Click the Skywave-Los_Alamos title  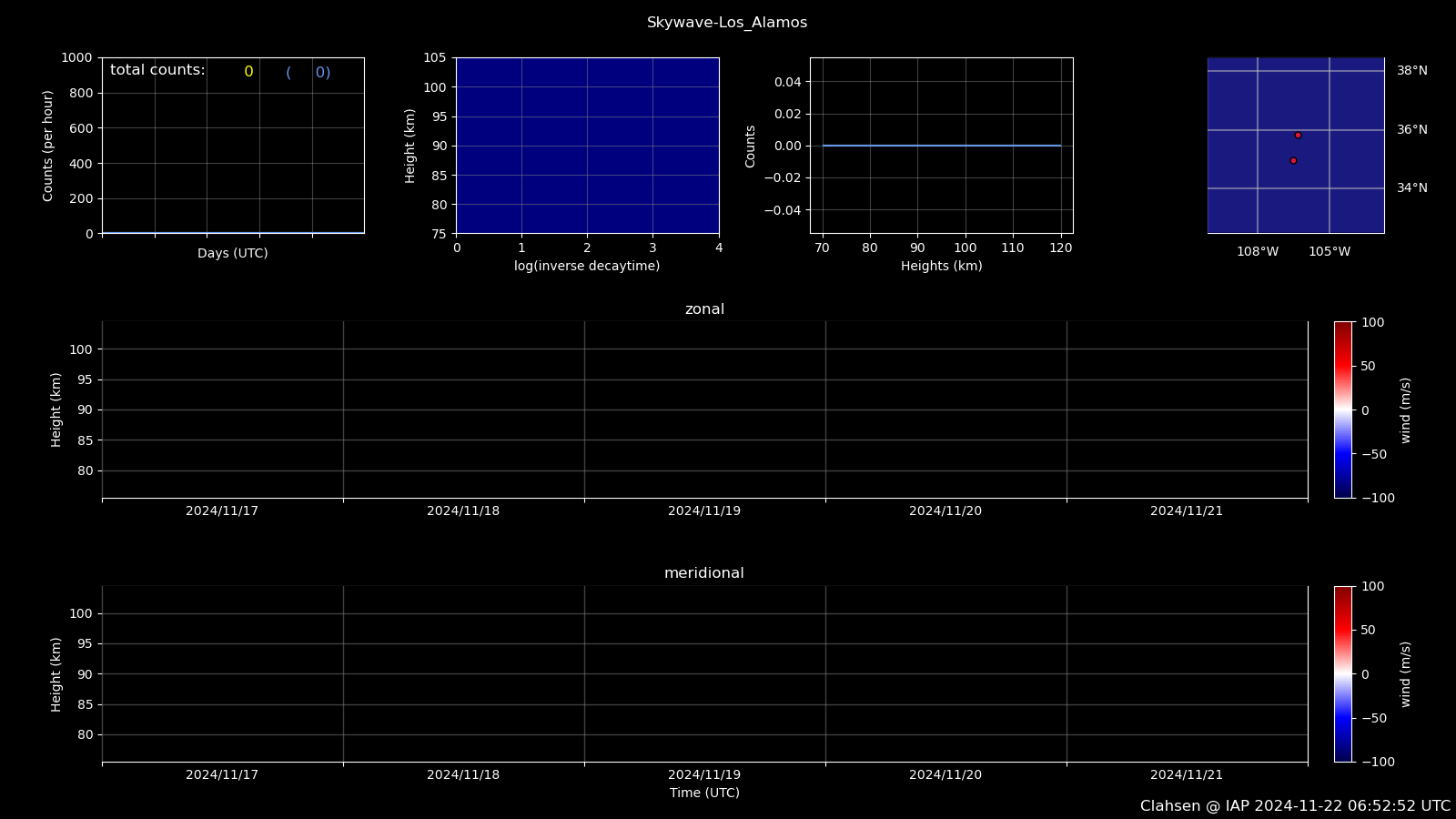point(727,23)
